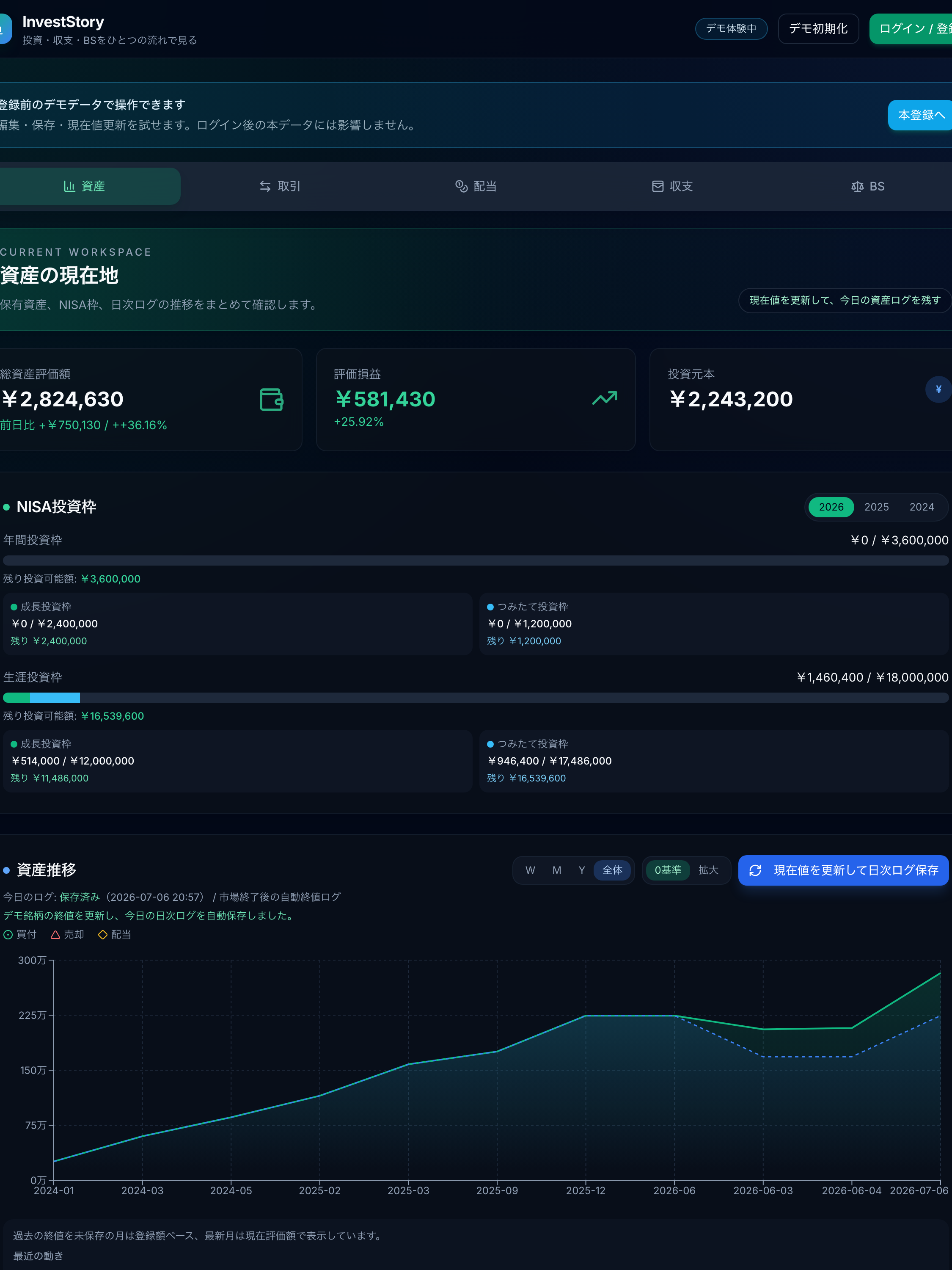Click the 300万 y-axis label

(32, 961)
